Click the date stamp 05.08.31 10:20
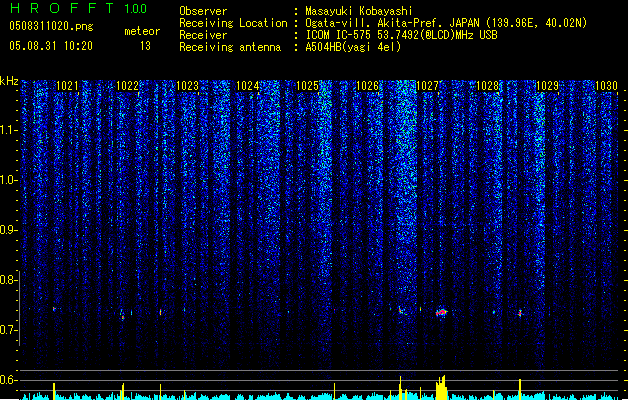 coord(51,46)
